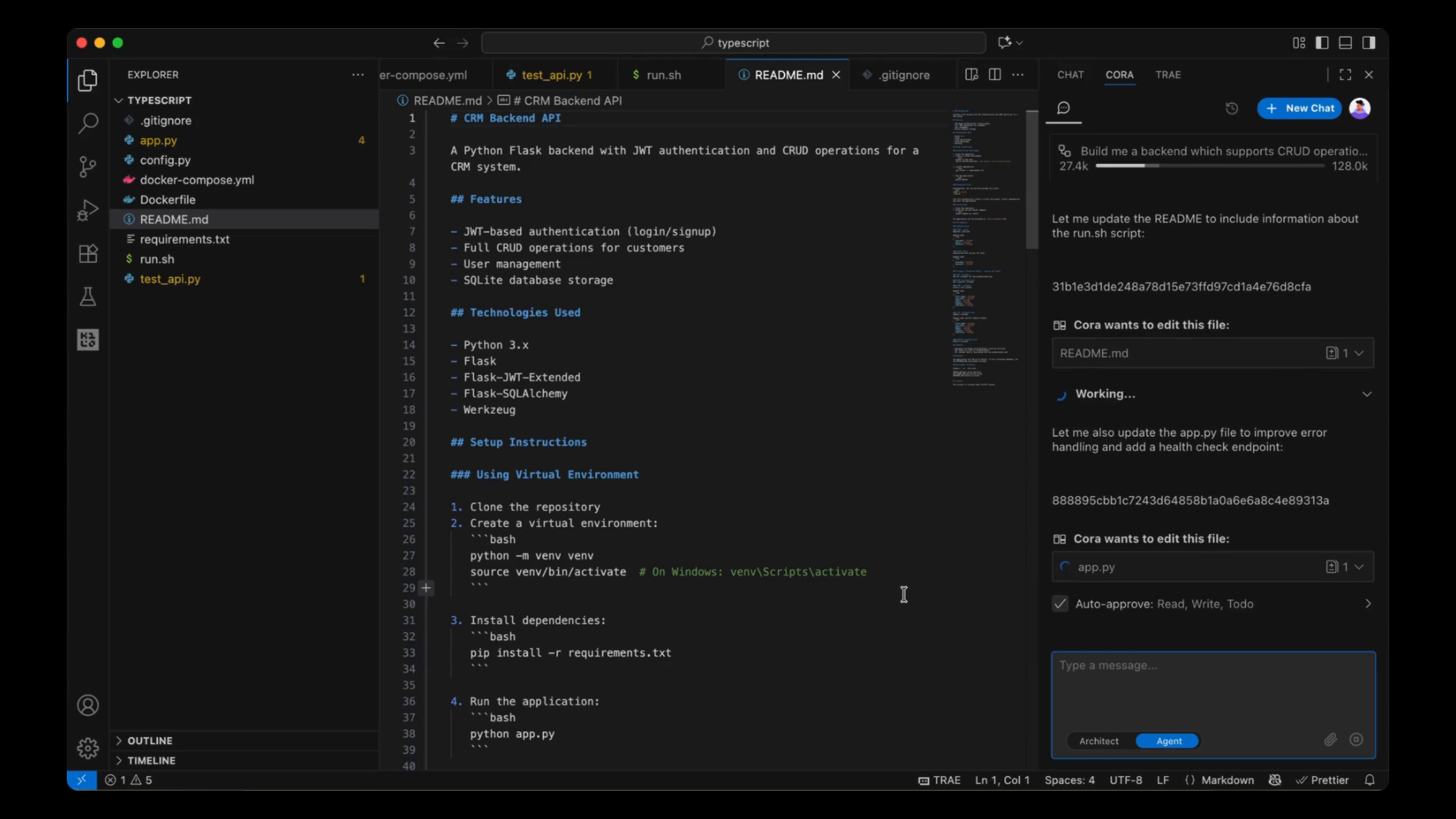Screen dimensions: 1456x819
Task: Open the Source Control panel
Action: tap(88, 166)
